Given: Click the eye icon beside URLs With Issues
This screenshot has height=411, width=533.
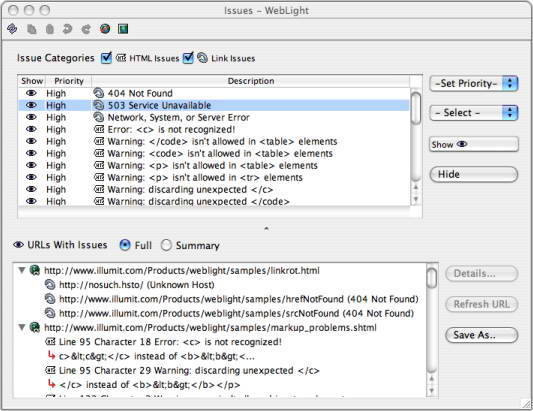Looking at the screenshot, I should [x=18, y=245].
